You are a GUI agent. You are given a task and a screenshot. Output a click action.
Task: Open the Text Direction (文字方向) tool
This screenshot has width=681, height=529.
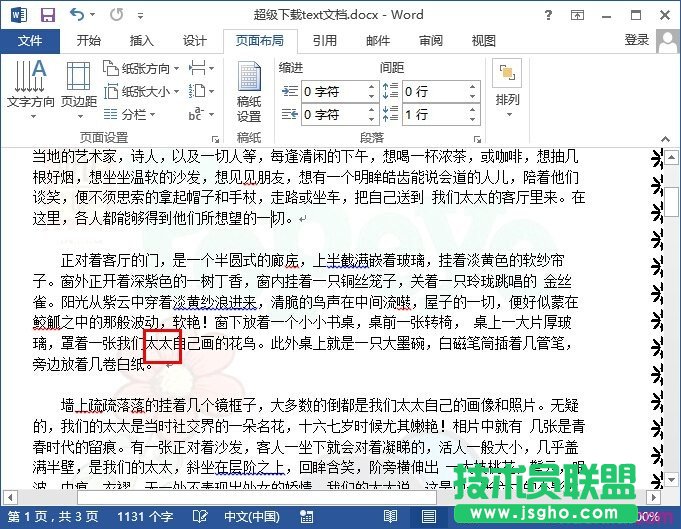coord(30,84)
